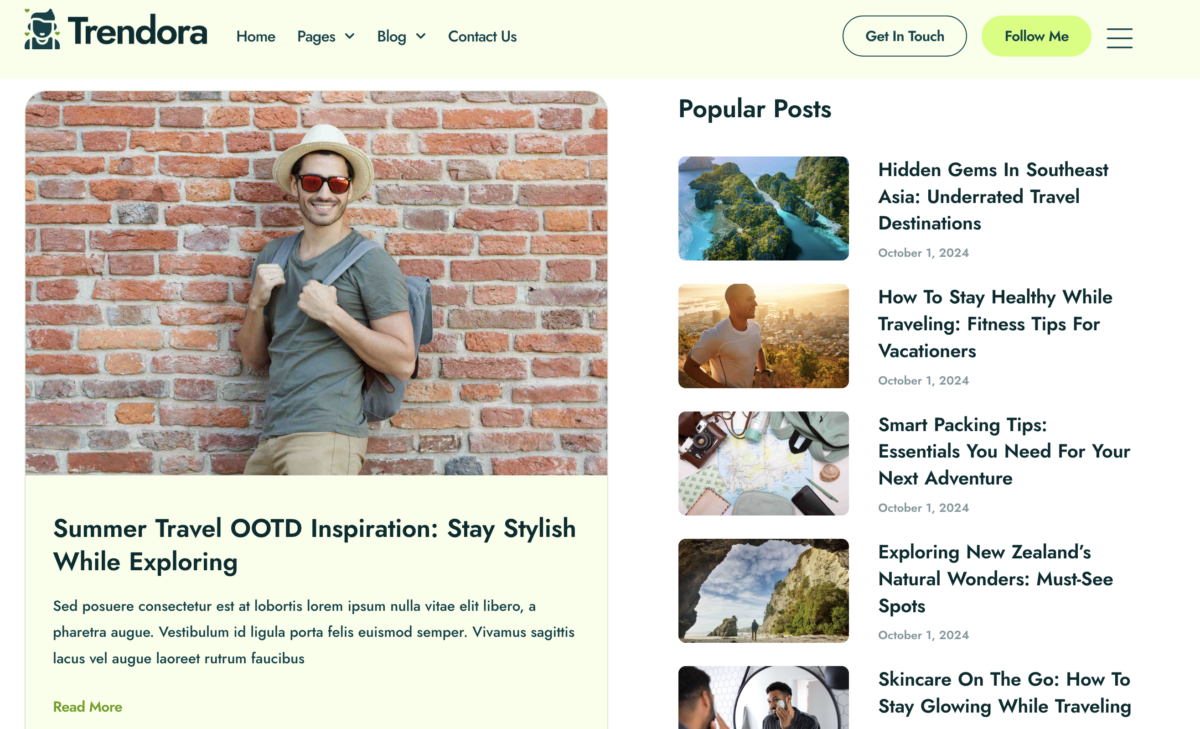1200x729 pixels.
Task: Open the hamburger navigation menu
Action: (x=1119, y=37)
